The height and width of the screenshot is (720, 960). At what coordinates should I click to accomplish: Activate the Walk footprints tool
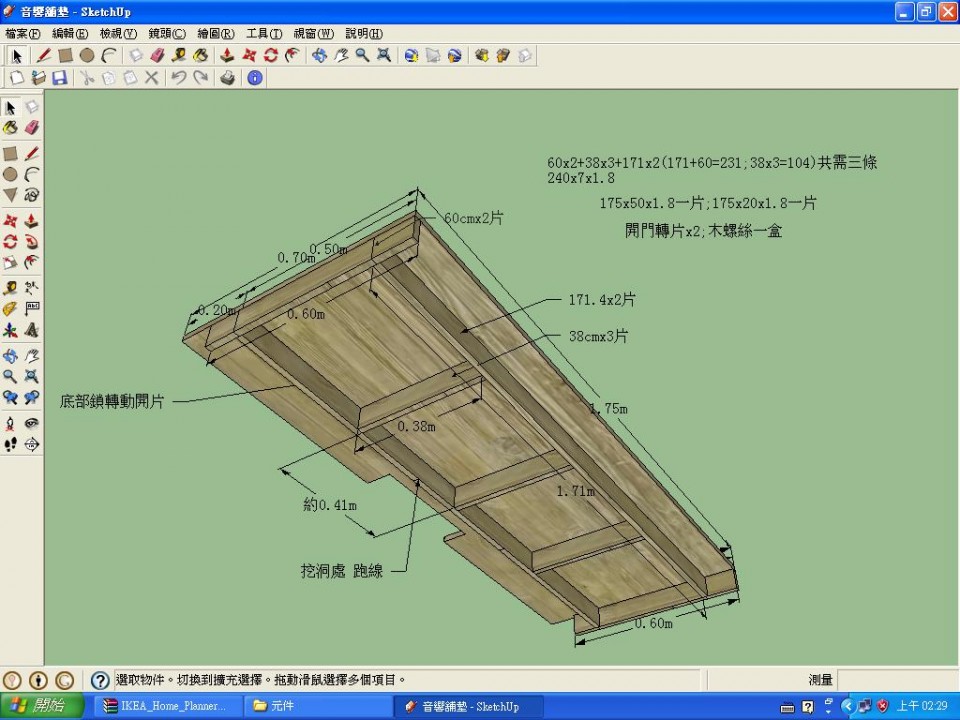pos(10,445)
